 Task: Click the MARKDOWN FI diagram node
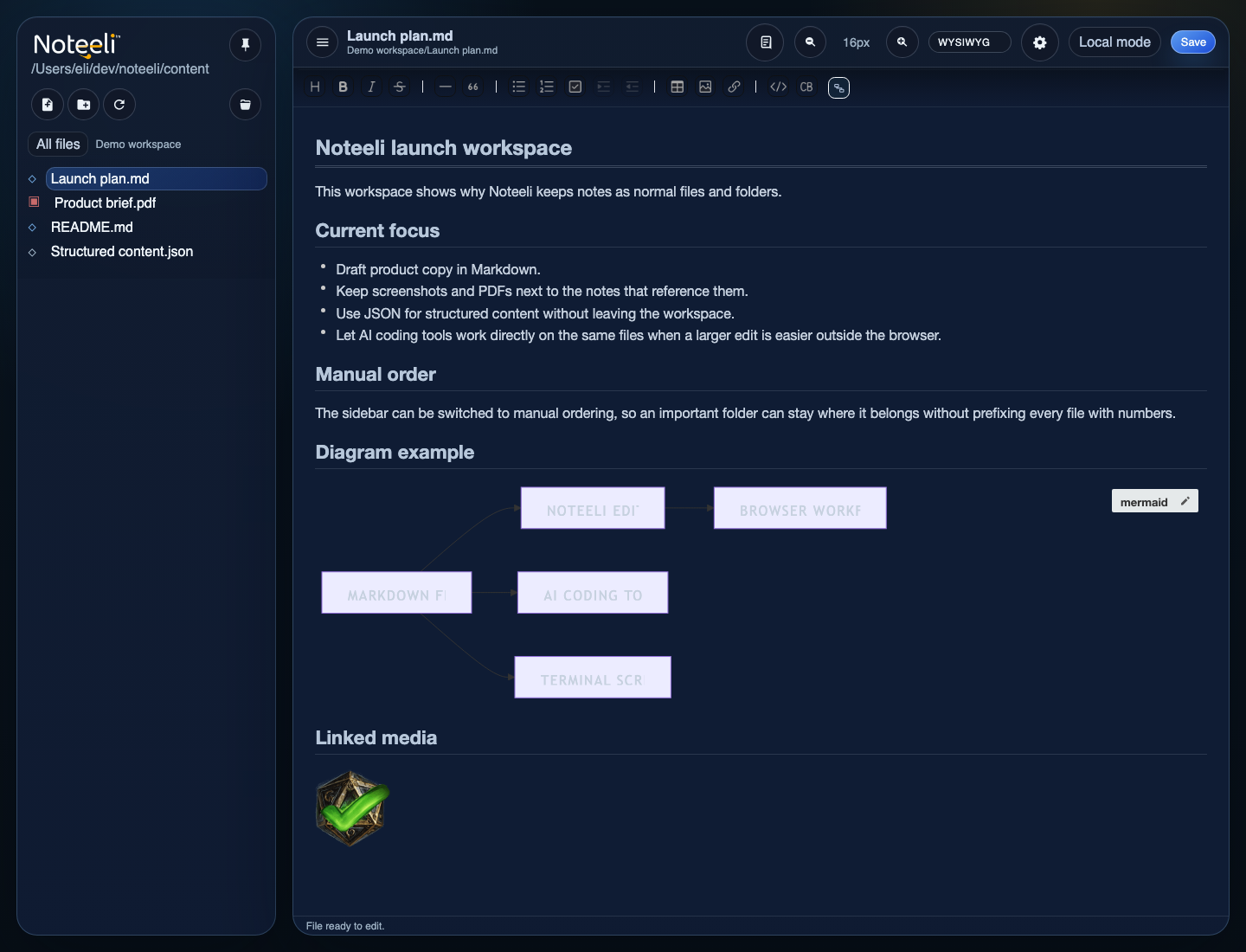tap(396, 593)
